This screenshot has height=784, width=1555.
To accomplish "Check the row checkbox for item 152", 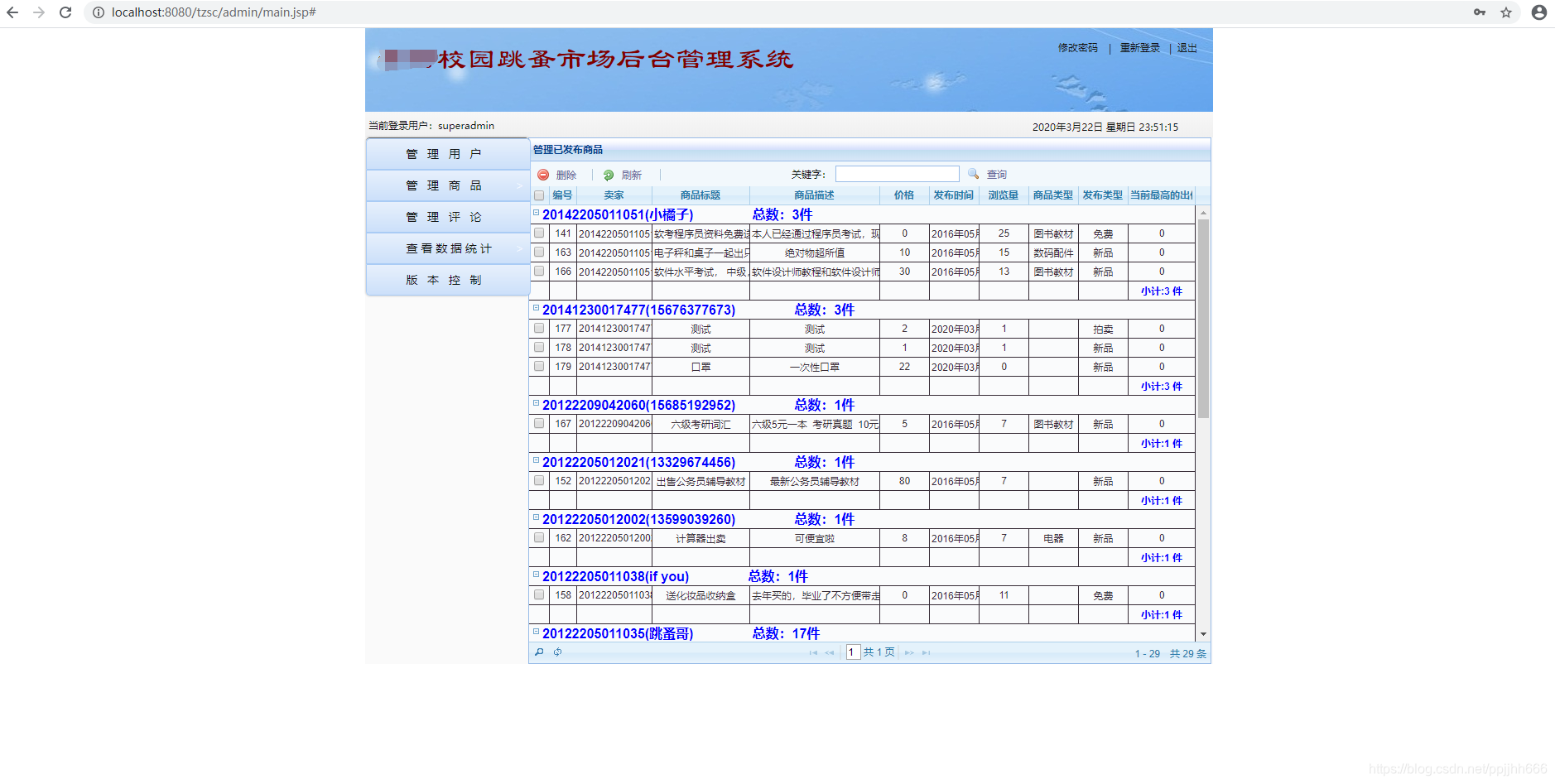I will (539, 481).
